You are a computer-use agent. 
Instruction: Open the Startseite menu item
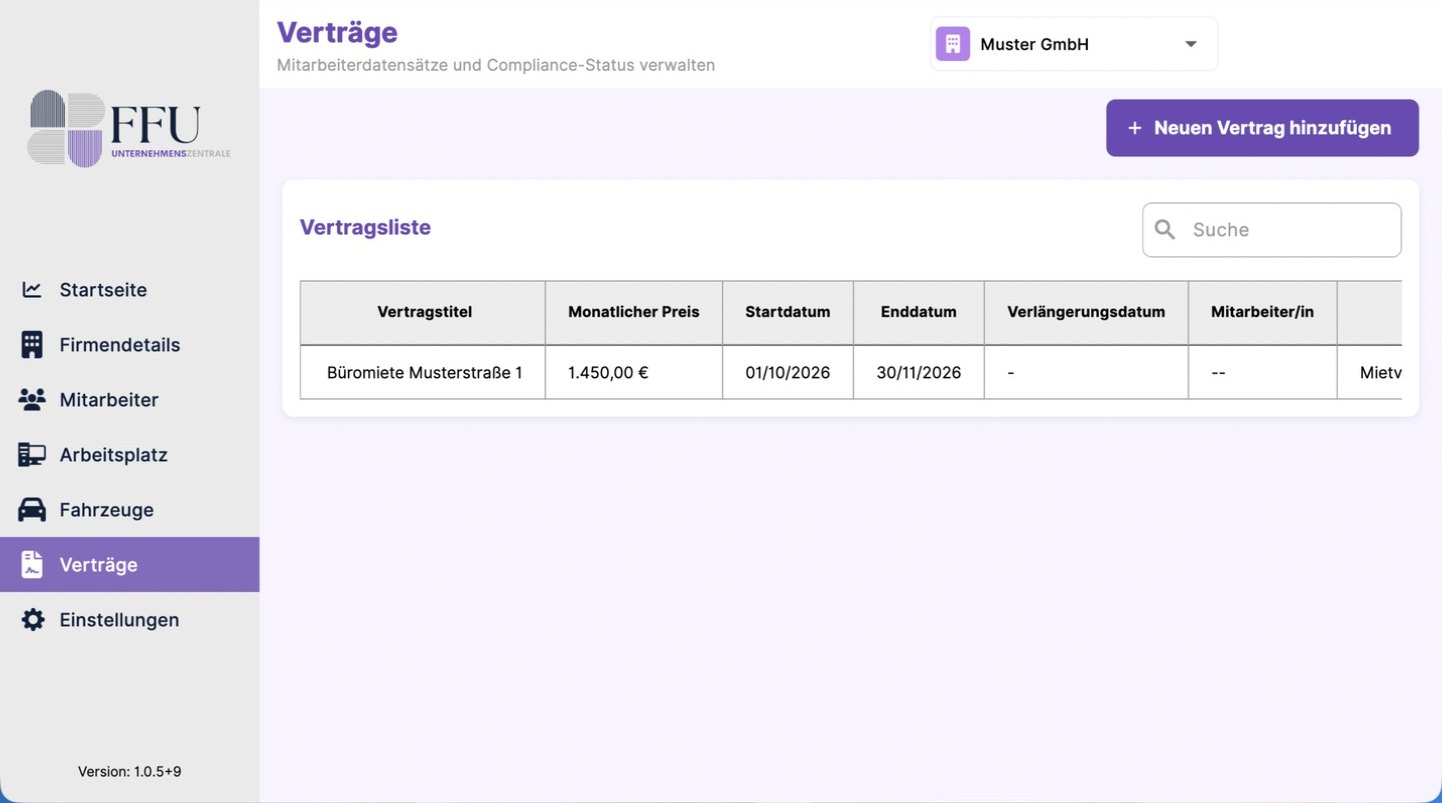pos(130,290)
